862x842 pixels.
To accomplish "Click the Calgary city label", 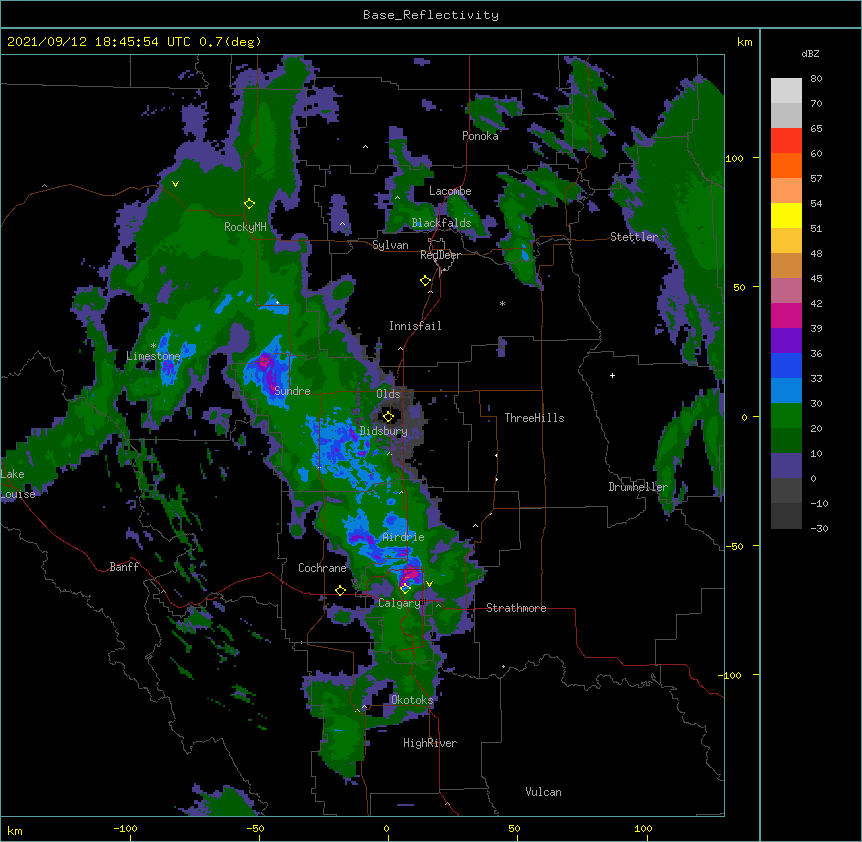I will (399, 603).
